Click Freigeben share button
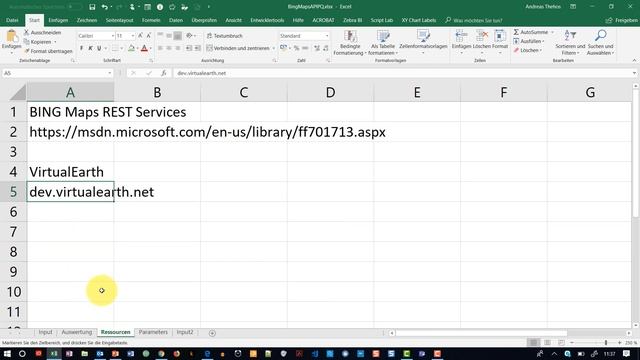 (622, 20)
